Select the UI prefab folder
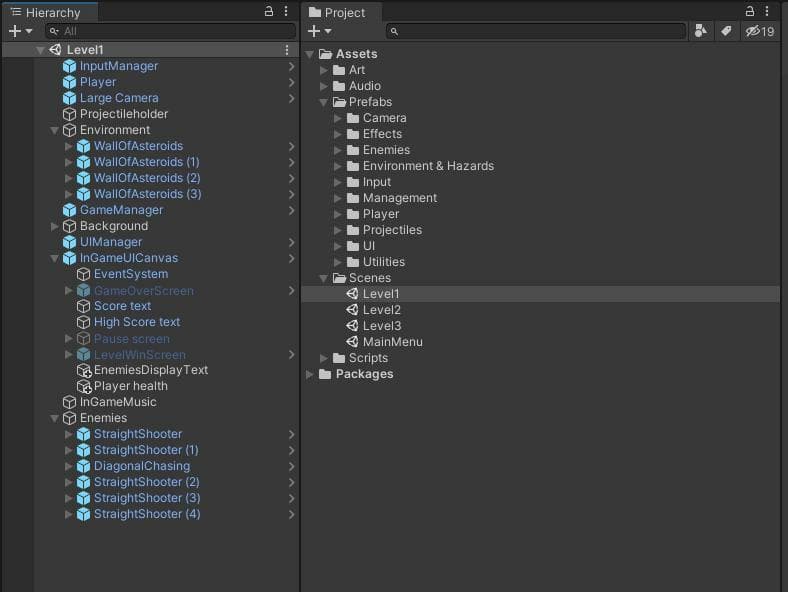The height and width of the screenshot is (592, 788). click(x=369, y=246)
